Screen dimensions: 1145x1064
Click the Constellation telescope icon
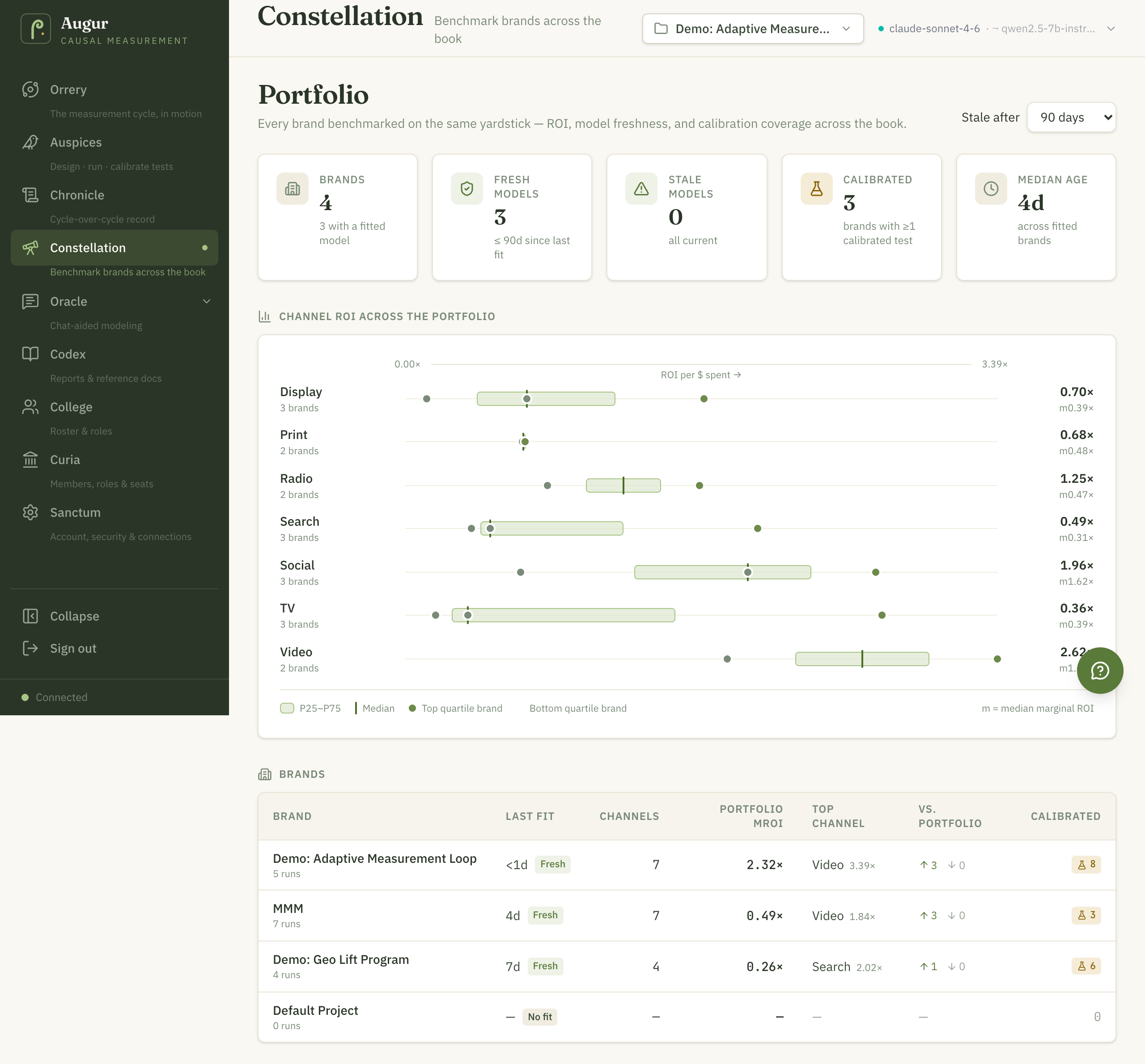pyautogui.click(x=30, y=248)
